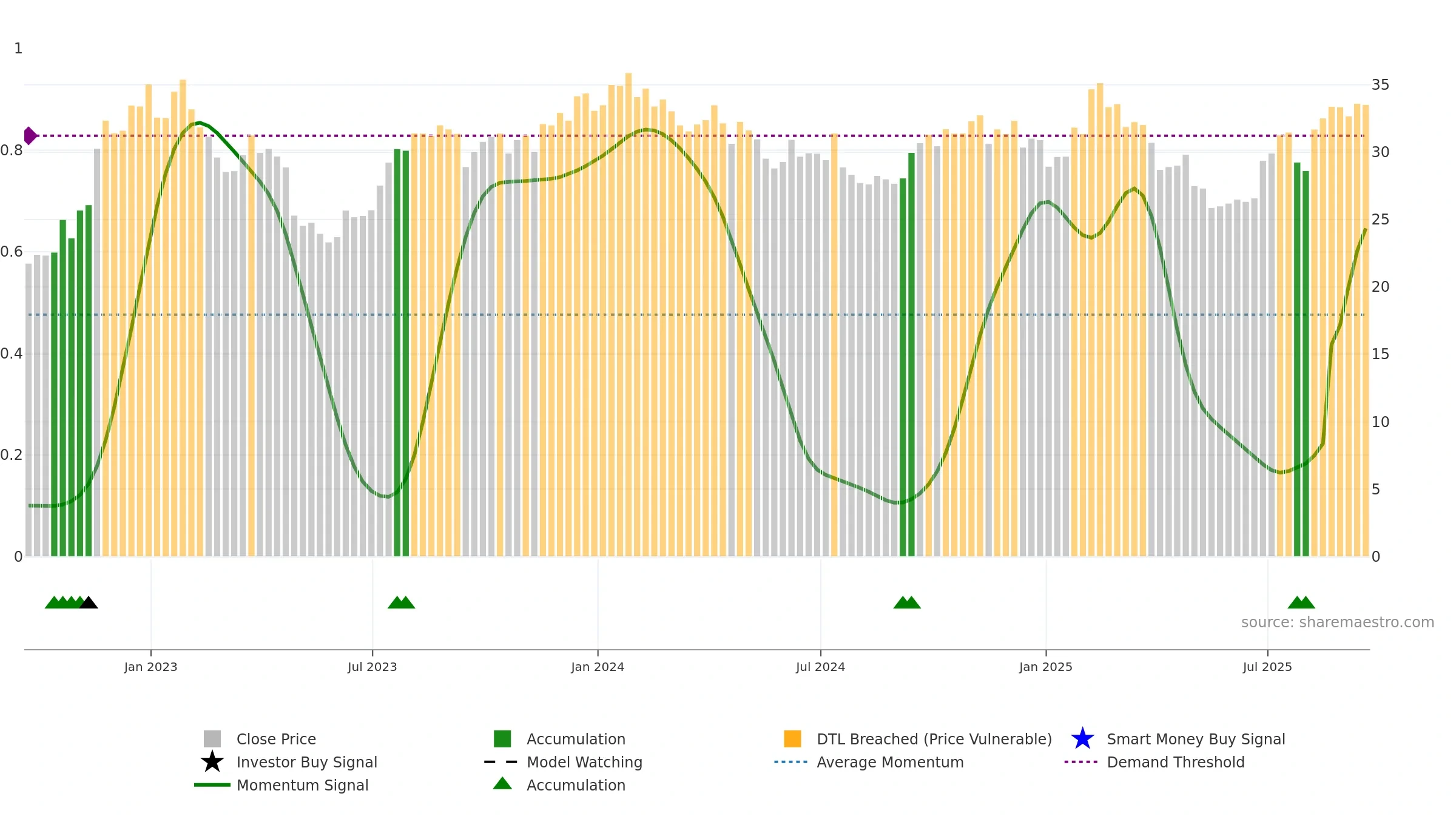Click the accumulation triangles near Jul 2023
1456x819 pixels.
pos(402,602)
